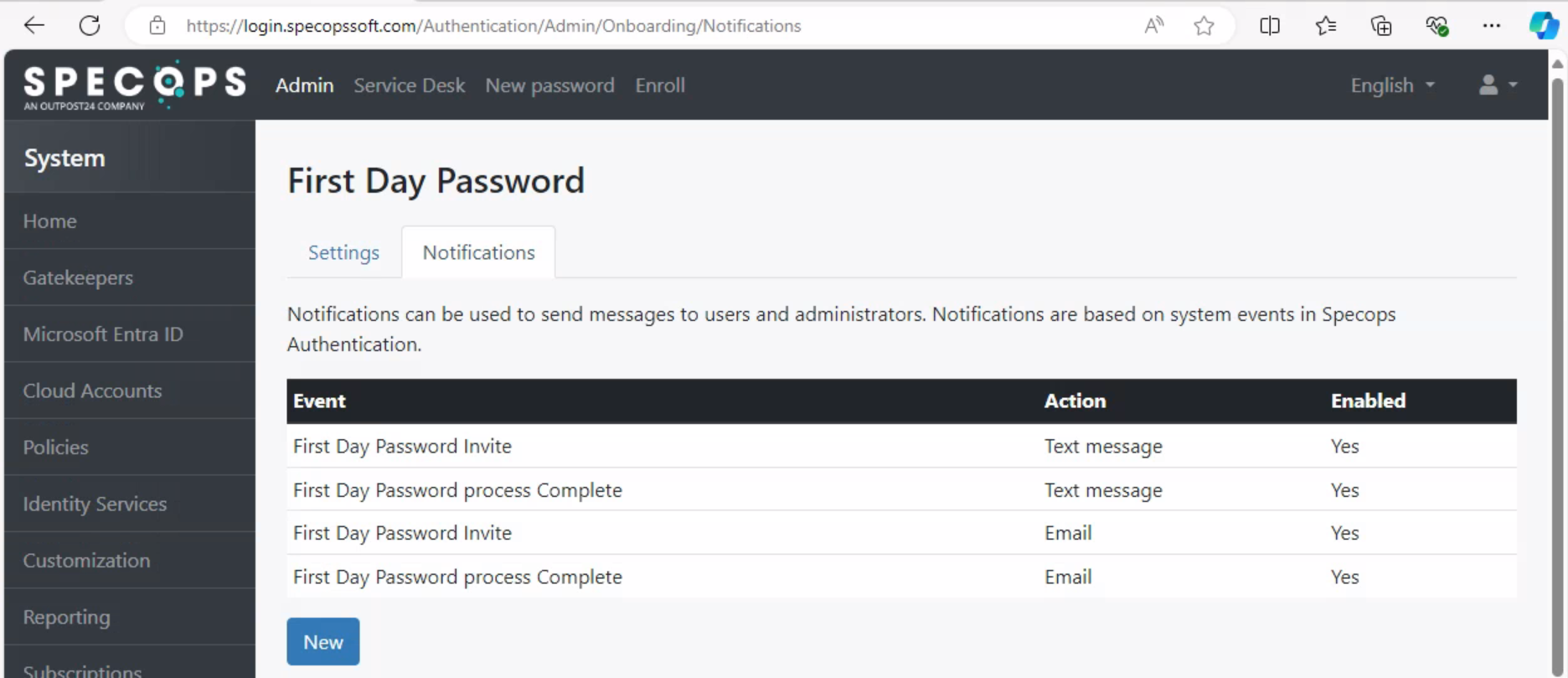This screenshot has width=1568, height=678.
Task: Select the Notifications tab
Action: [x=478, y=252]
